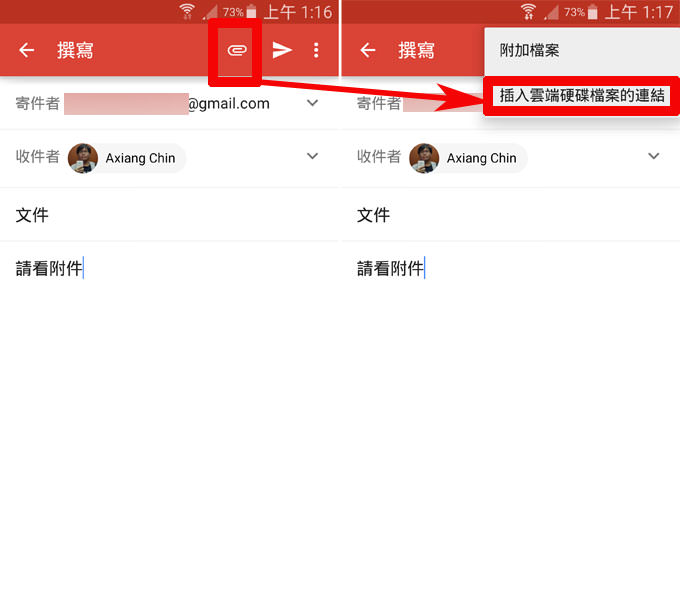Tap the 寄件者 label in left screen

[38, 104]
